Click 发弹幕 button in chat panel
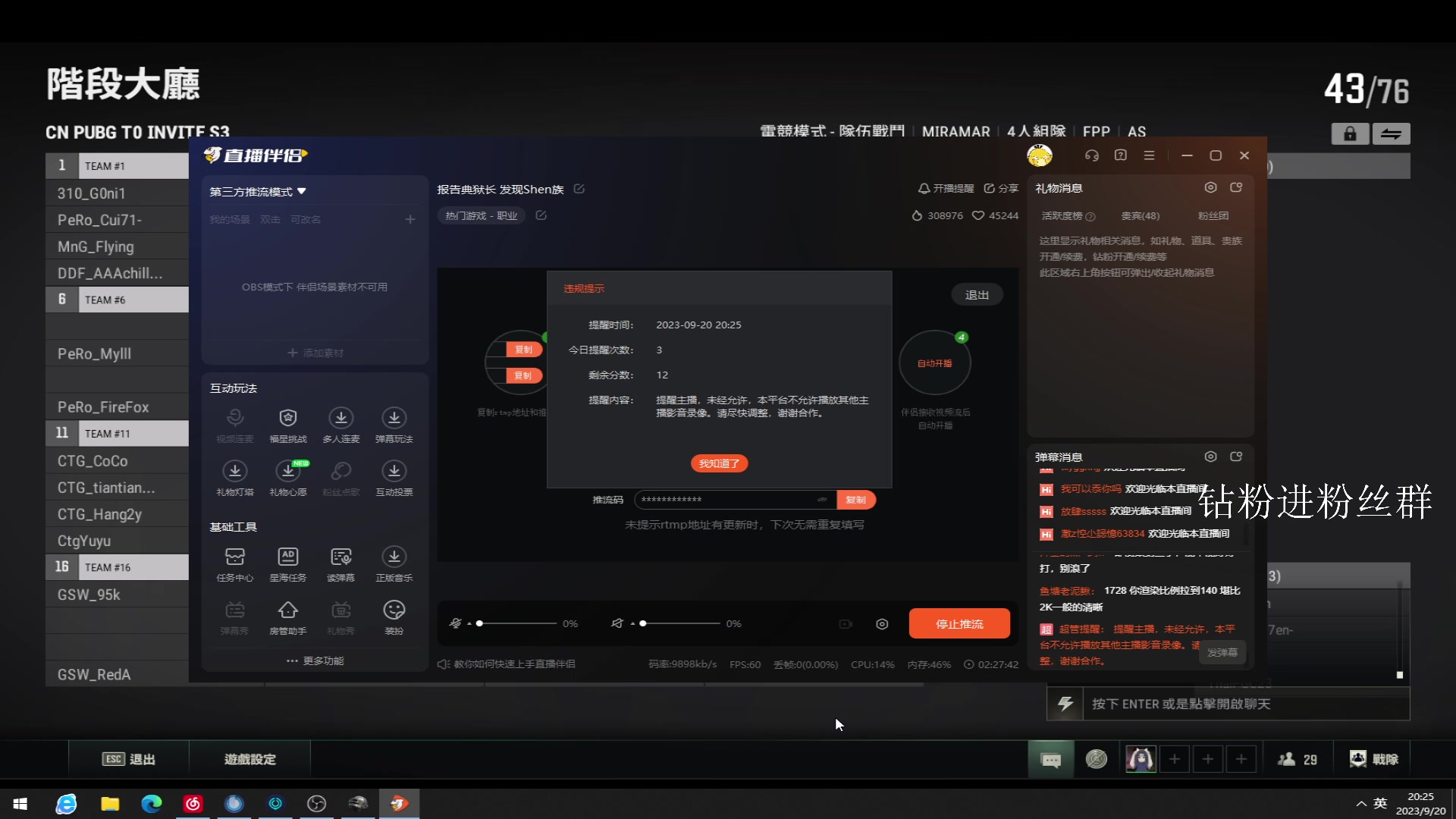The image size is (1456, 819). [1222, 652]
